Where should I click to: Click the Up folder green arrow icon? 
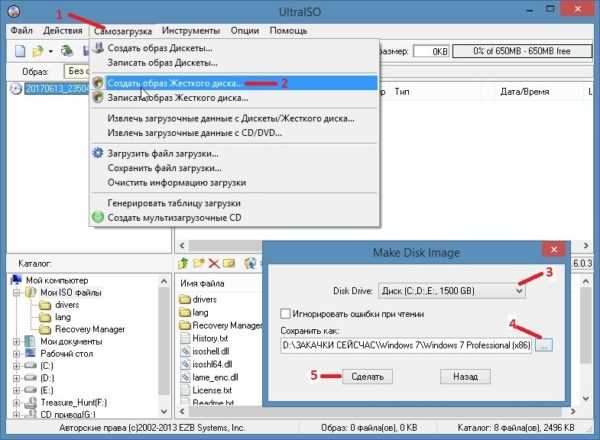pos(183,263)
